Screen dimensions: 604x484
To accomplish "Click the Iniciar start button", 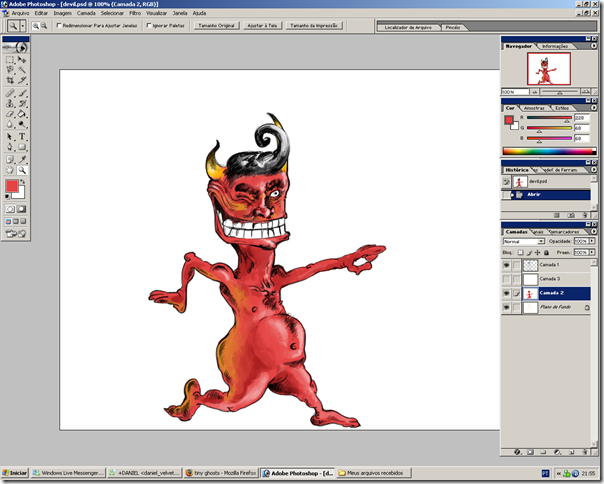I will (15, 473).
